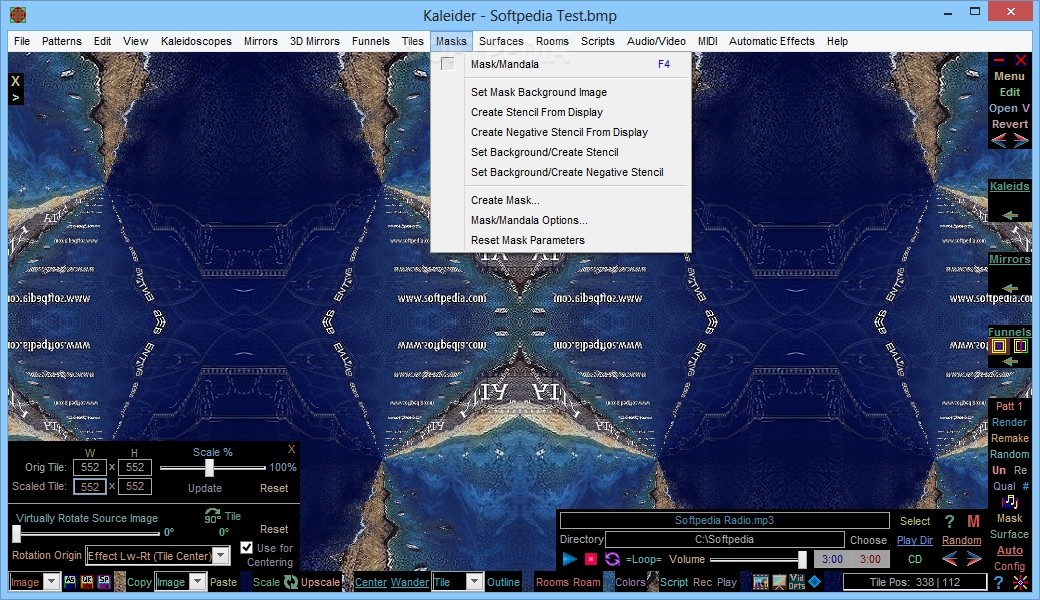Viewport: 1040px width, 600px height.
Task: Click the OK disk icon in bottom toolbar
Action: tap(87, 581)
